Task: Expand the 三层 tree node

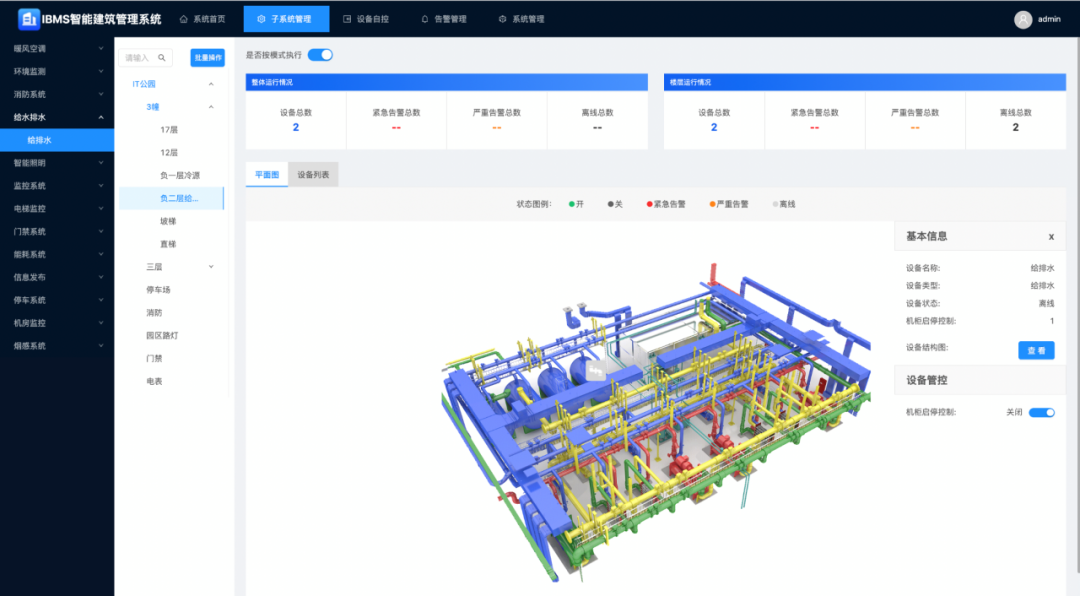Action: [x=211, y=267]
